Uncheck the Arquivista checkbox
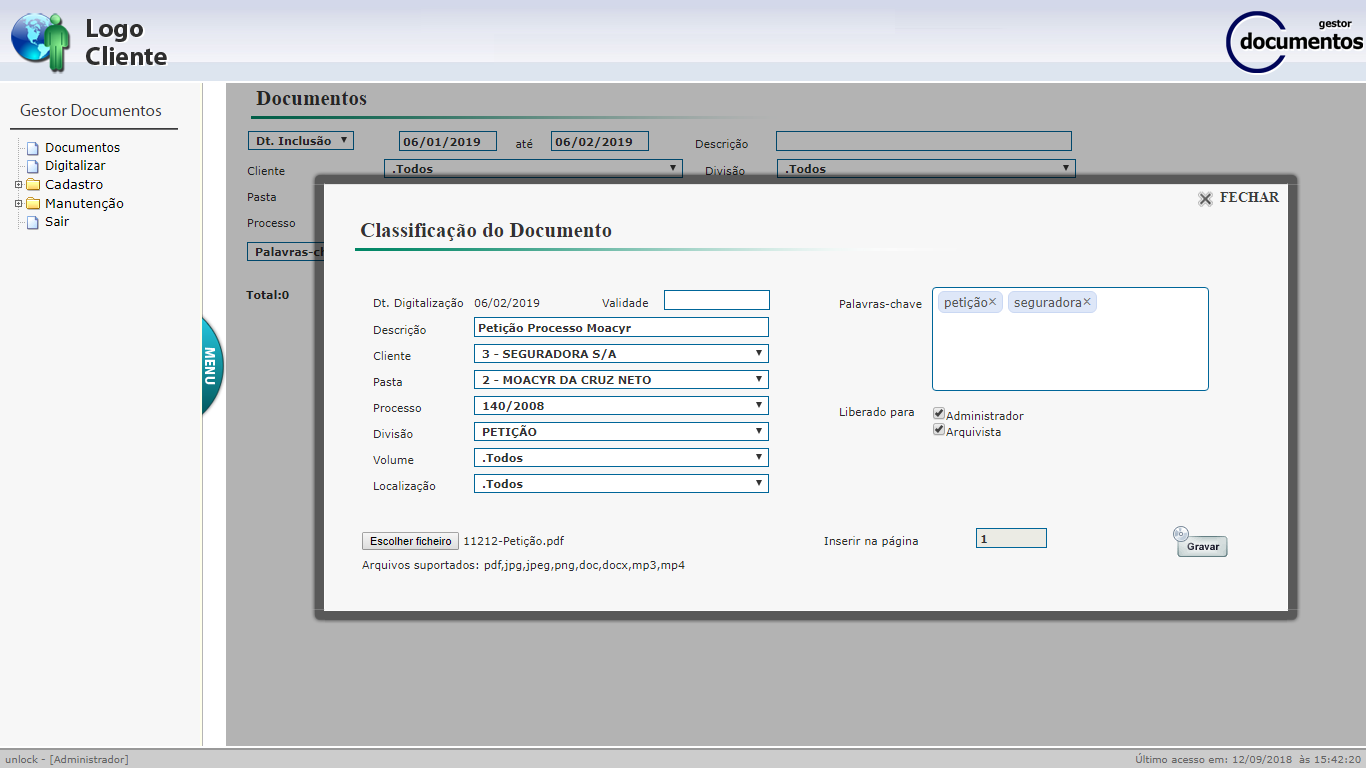The width and height of the screenshot is (1366, 768). 939,430
